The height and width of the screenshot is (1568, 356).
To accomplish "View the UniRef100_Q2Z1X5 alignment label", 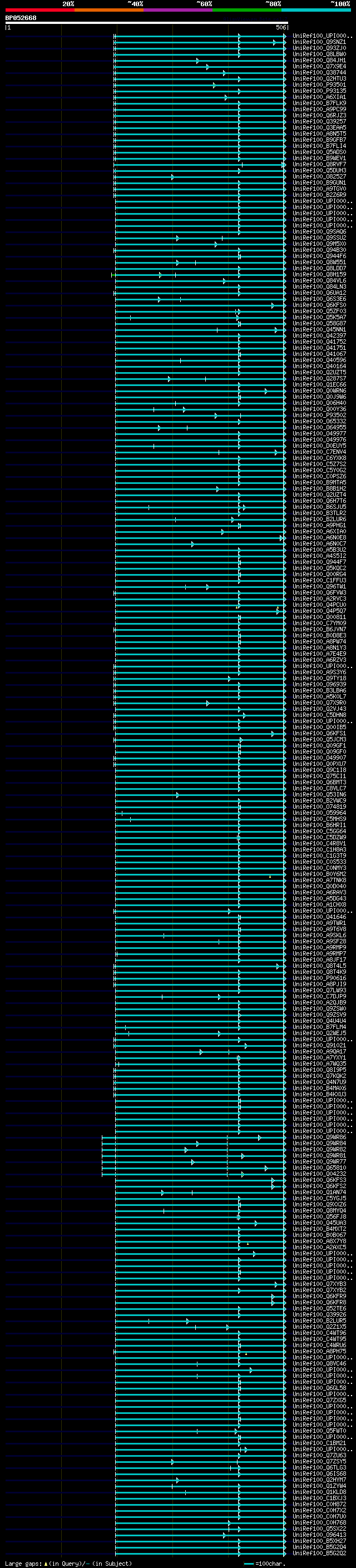I will [319, 1327].
